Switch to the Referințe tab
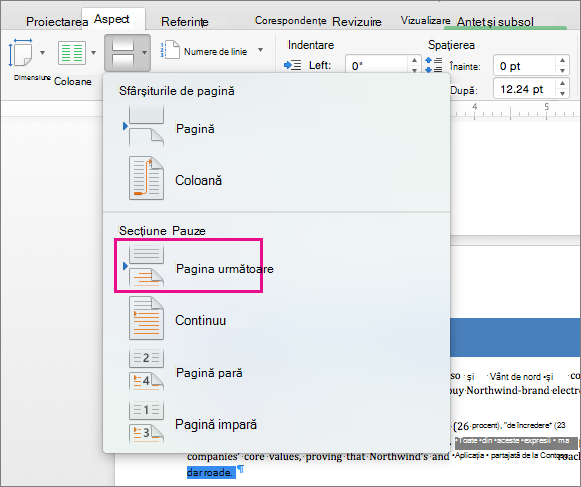 [185, 21]
